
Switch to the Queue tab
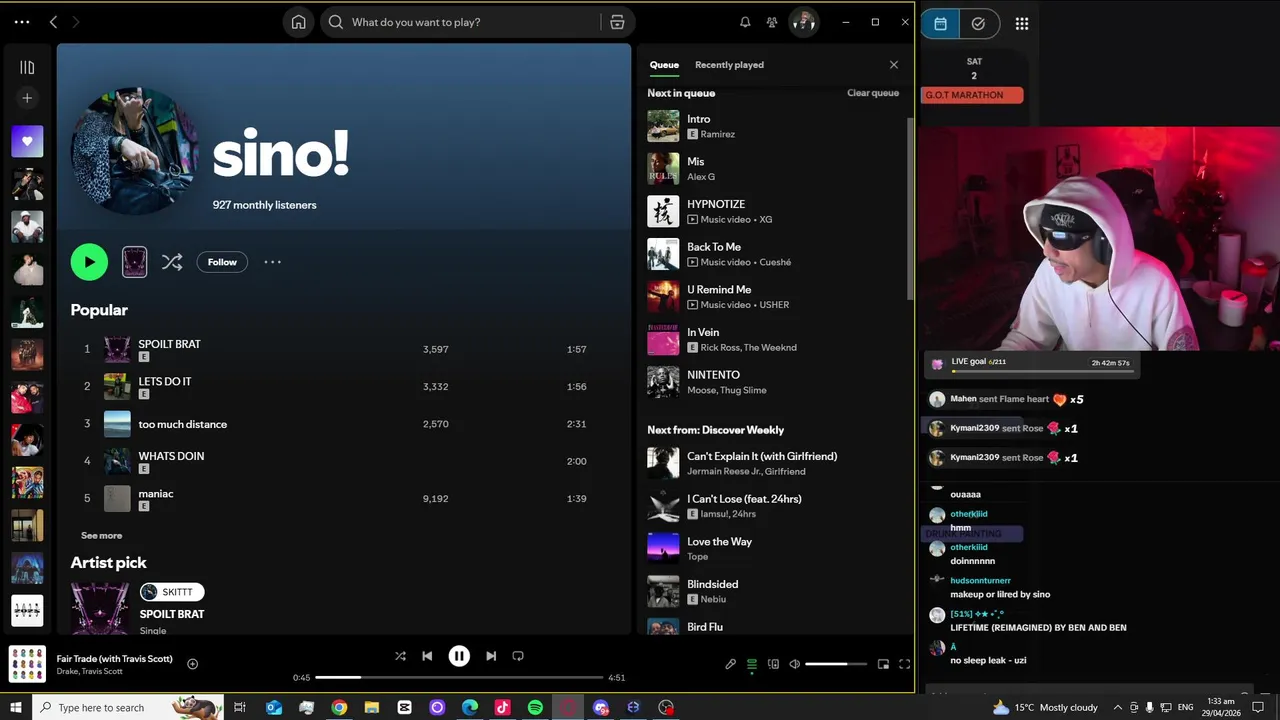coord(664,65)
